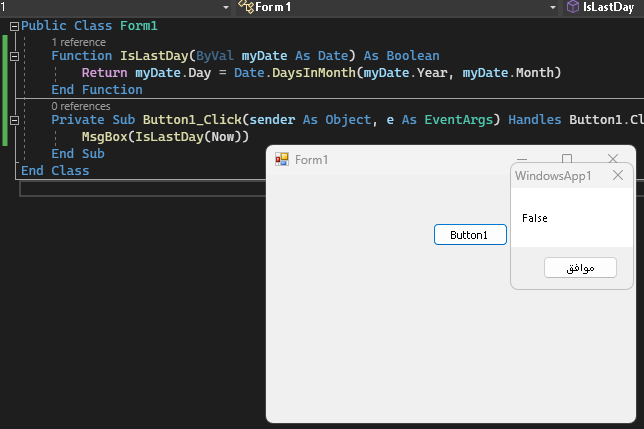Open the '0 references' CodeLens link
Image resolution: width=644 pixels, height=429 pixels.
pos(81,106)
